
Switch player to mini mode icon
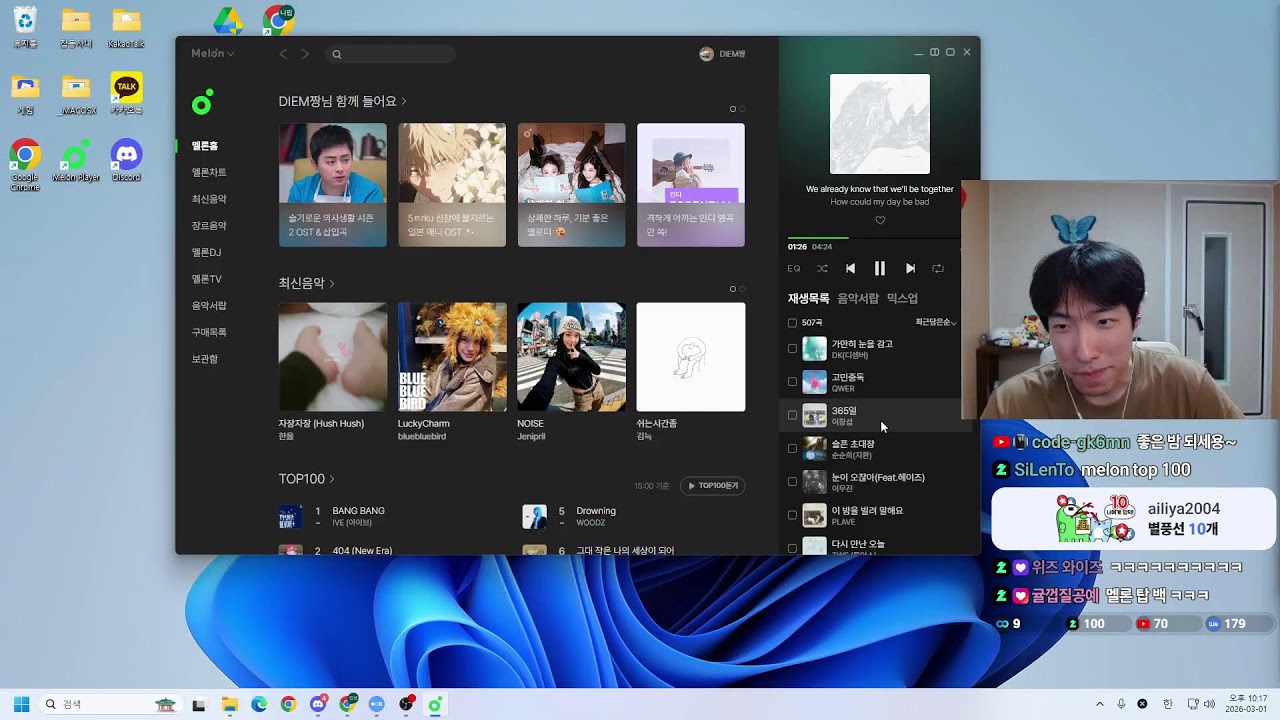click(x=934, y=52)
